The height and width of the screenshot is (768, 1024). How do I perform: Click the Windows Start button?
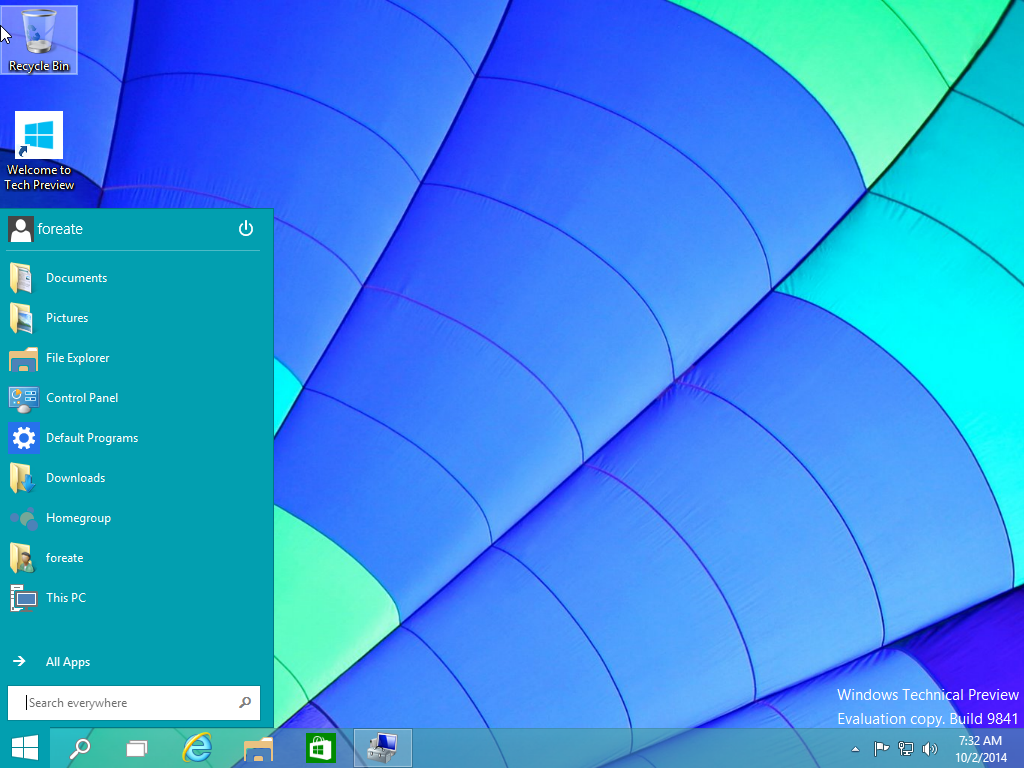[x=25, y=748]
